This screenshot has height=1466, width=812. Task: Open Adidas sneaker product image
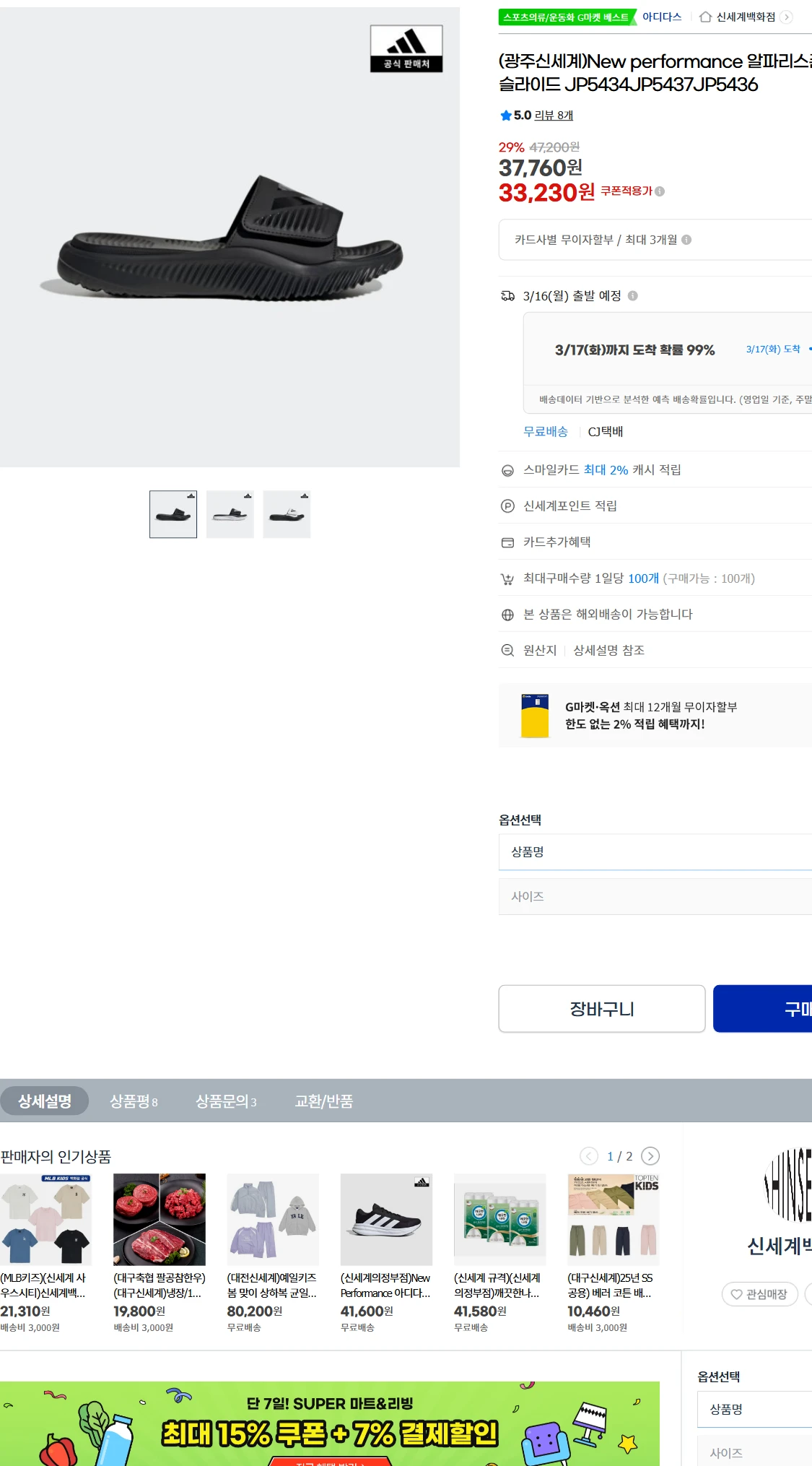tap(387, 1220)
